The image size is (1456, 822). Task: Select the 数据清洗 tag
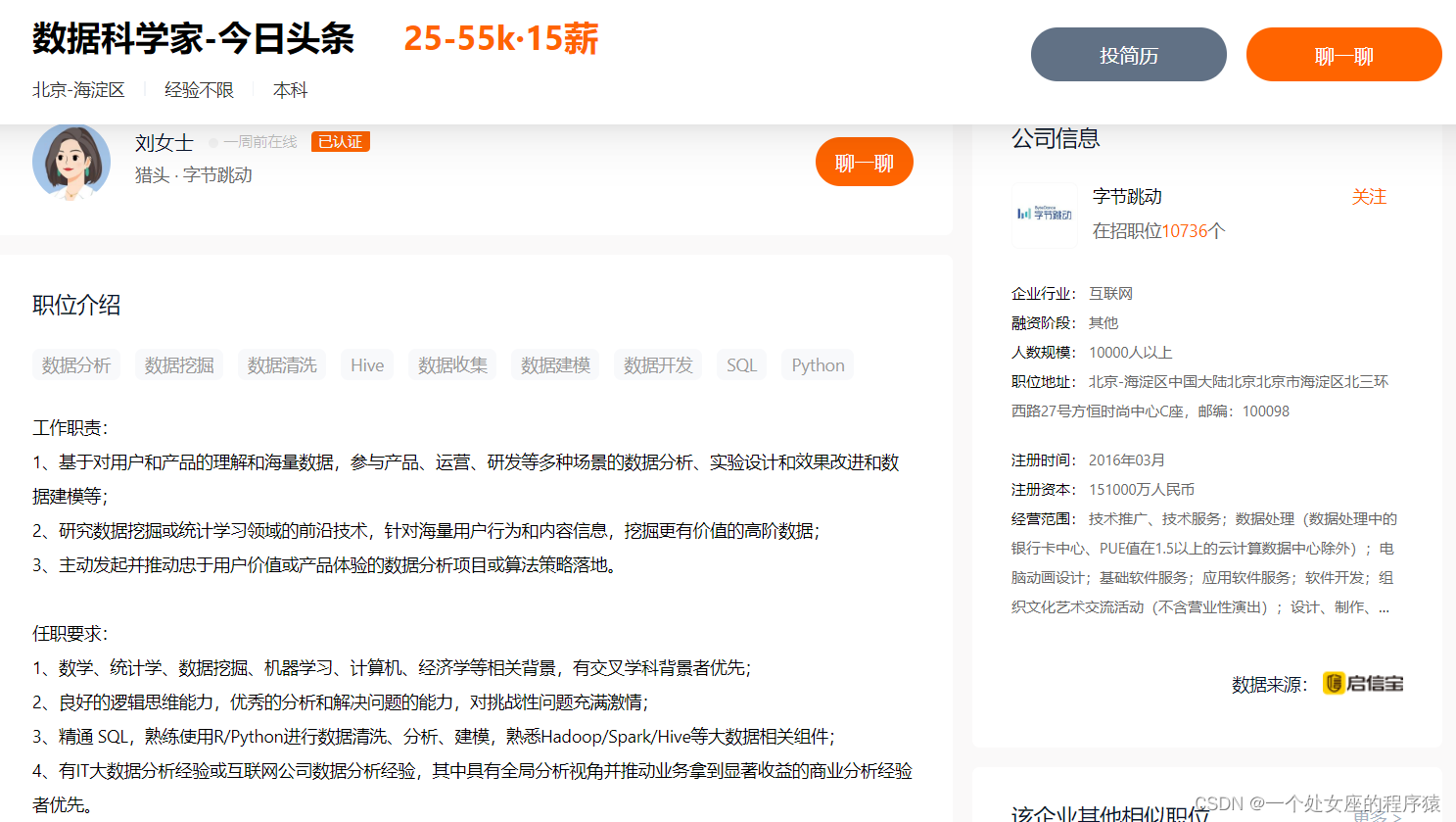[x=282, y=365]
